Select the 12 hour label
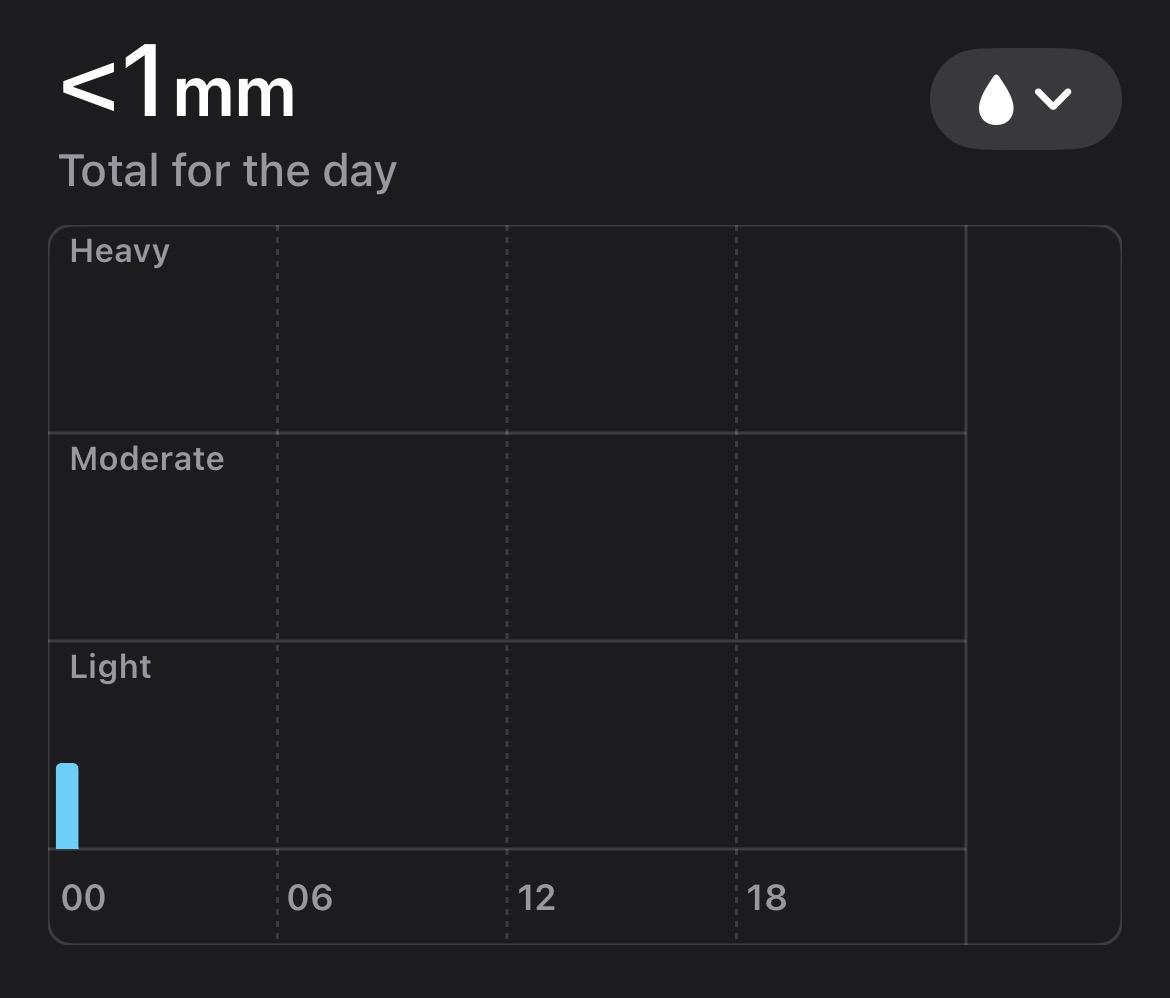The image size is (1170, 998). [x=537, y=898]
